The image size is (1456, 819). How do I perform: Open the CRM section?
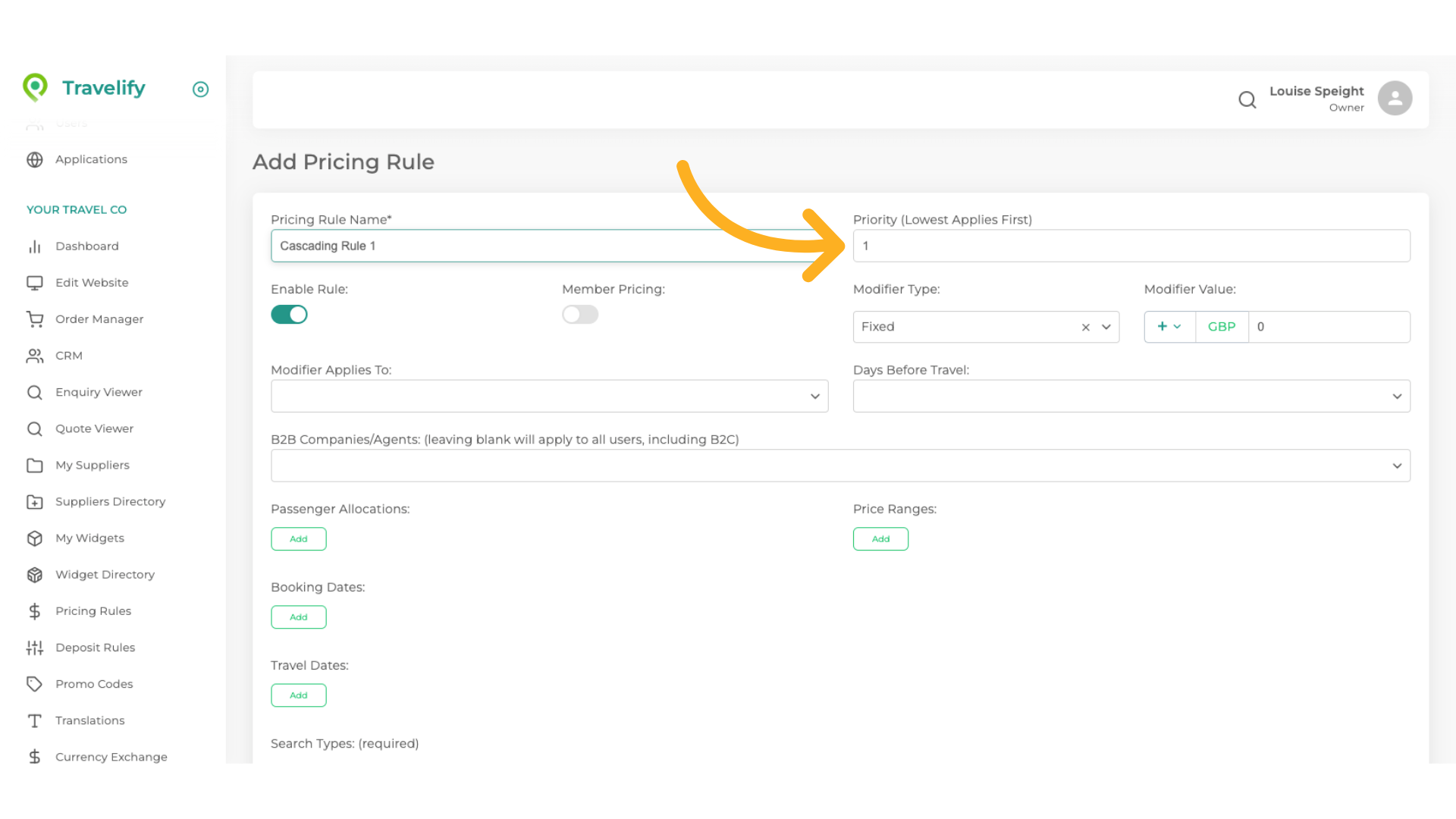pos(69,355)
